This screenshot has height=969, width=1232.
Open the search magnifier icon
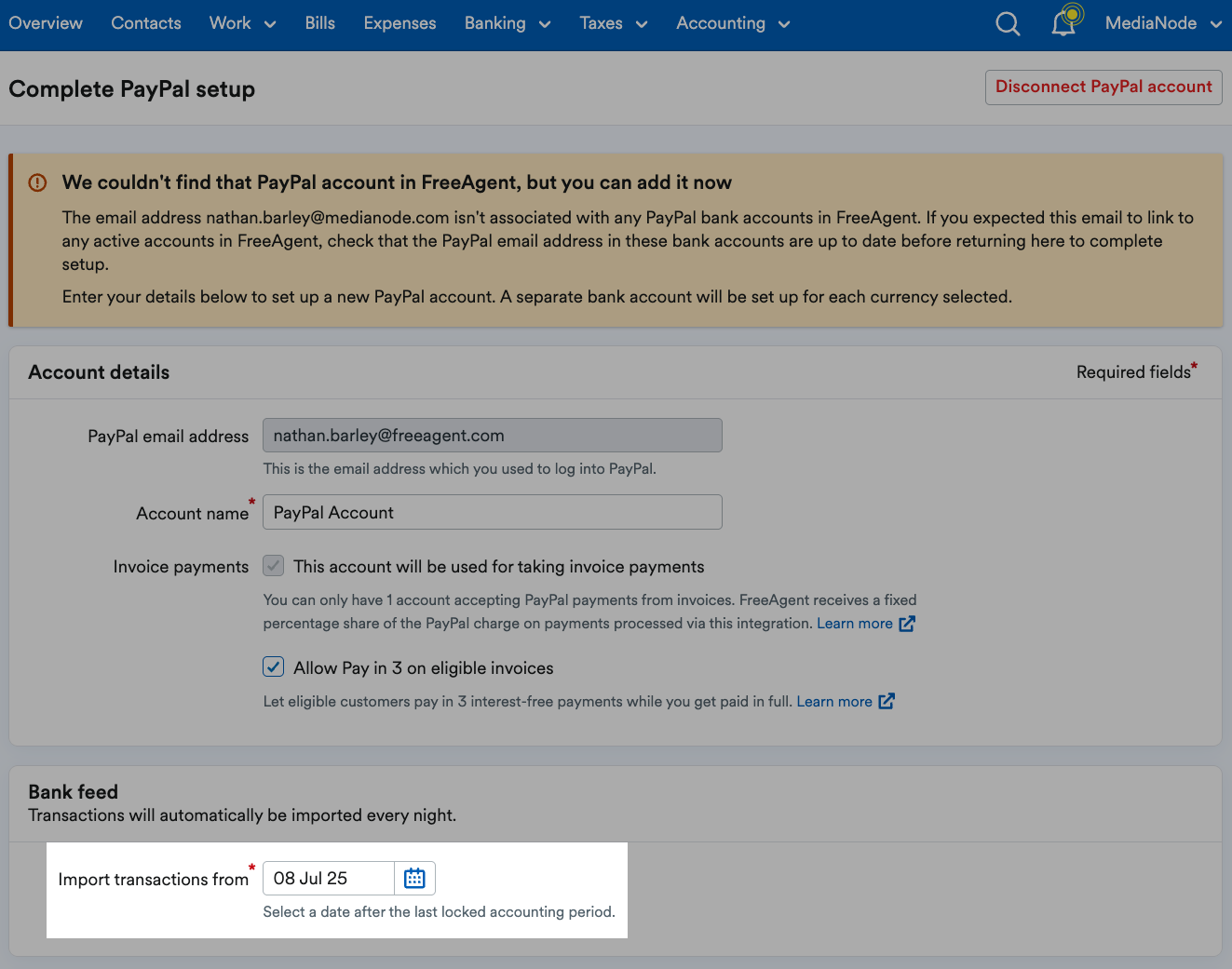point(1008,23)
